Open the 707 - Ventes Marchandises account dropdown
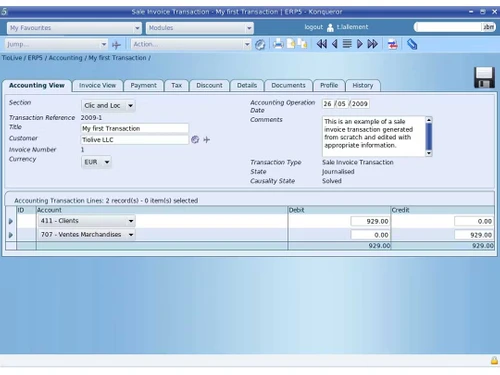Image resolution: width=500 pixels, height=375 pixels. (87, 235)
